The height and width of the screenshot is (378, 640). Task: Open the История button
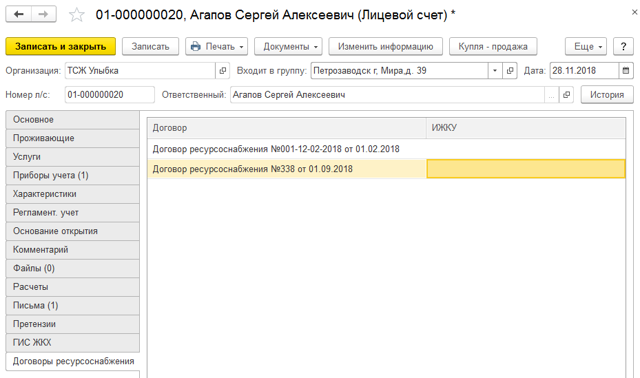[607, 95]
